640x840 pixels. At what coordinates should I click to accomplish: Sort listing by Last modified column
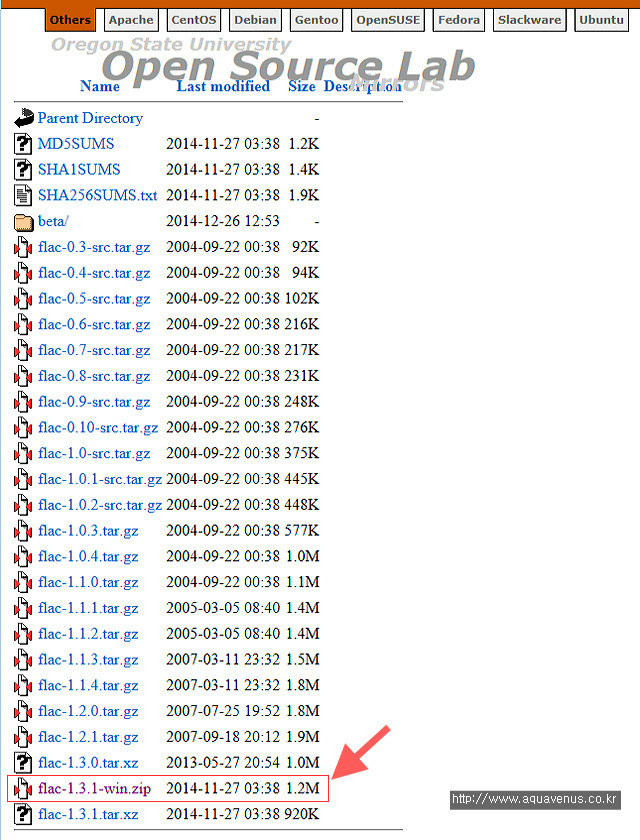(223, 86)
